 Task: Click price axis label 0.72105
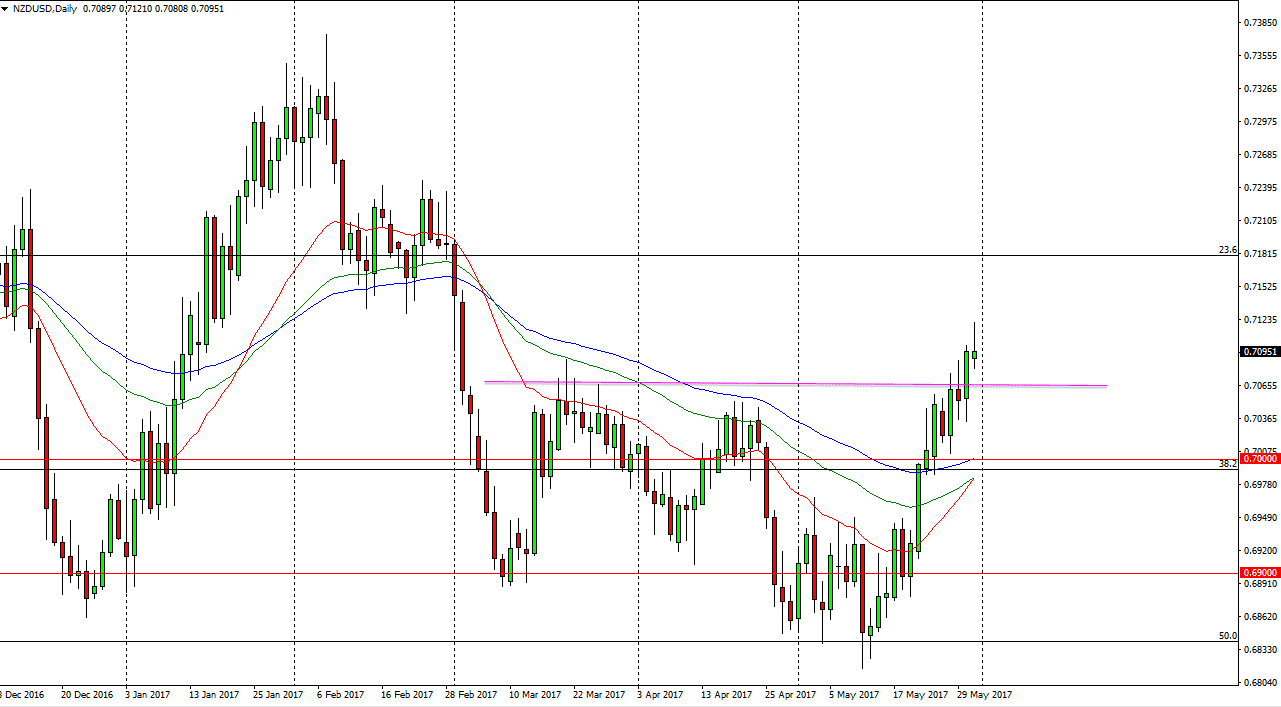[x=1259, y=220]
